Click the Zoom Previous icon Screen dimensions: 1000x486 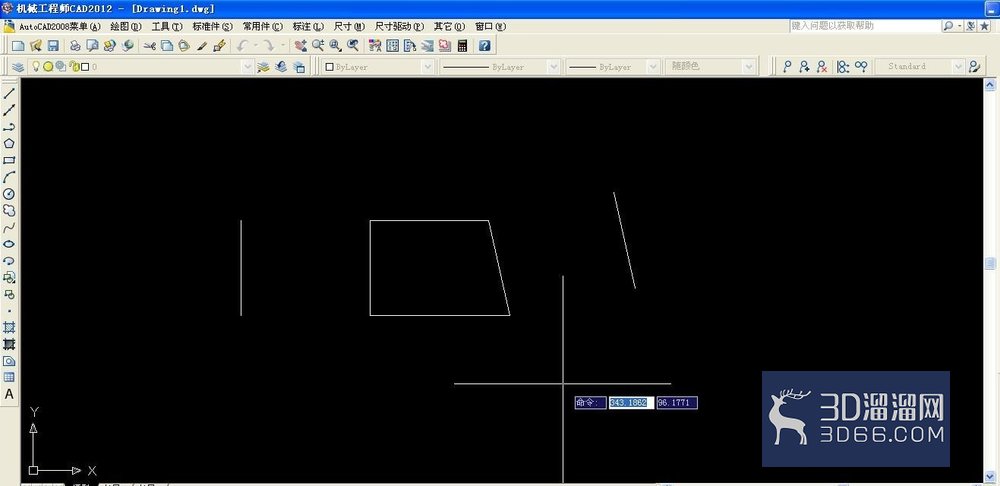[353, 45]
